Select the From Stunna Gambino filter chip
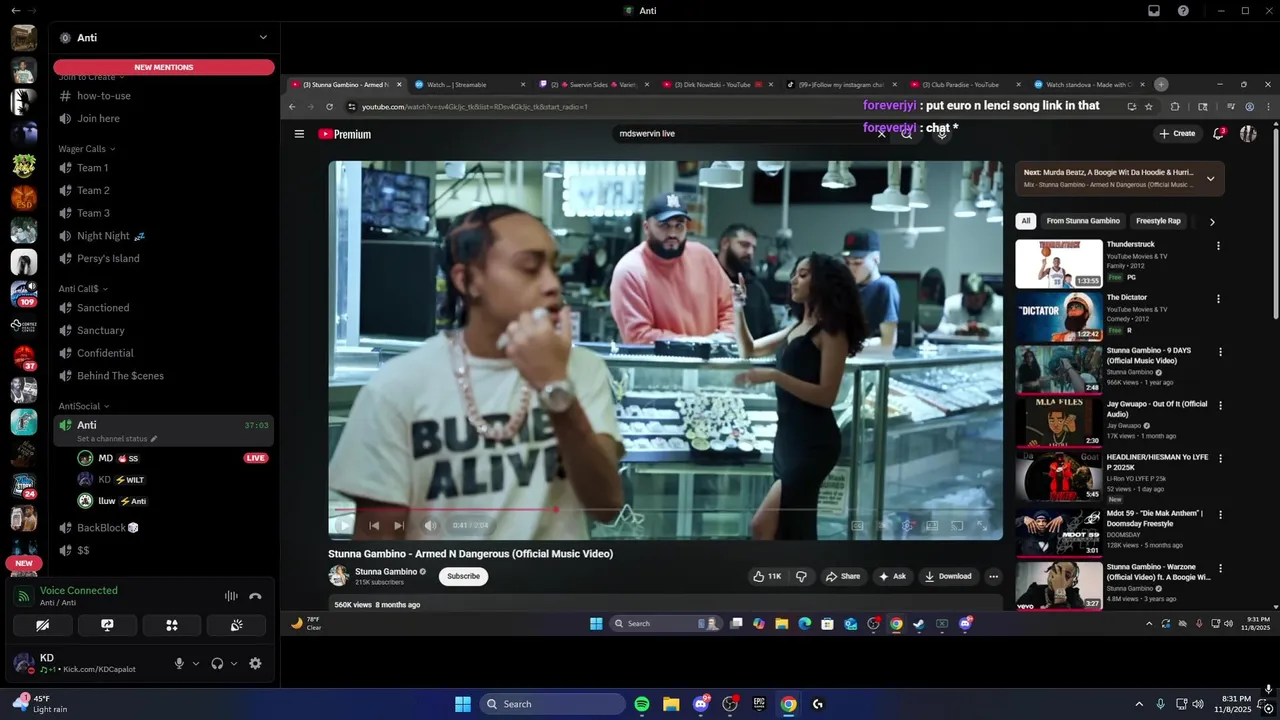The width and height of the screenshot is (1280, 720). [x=1083, y=221]
